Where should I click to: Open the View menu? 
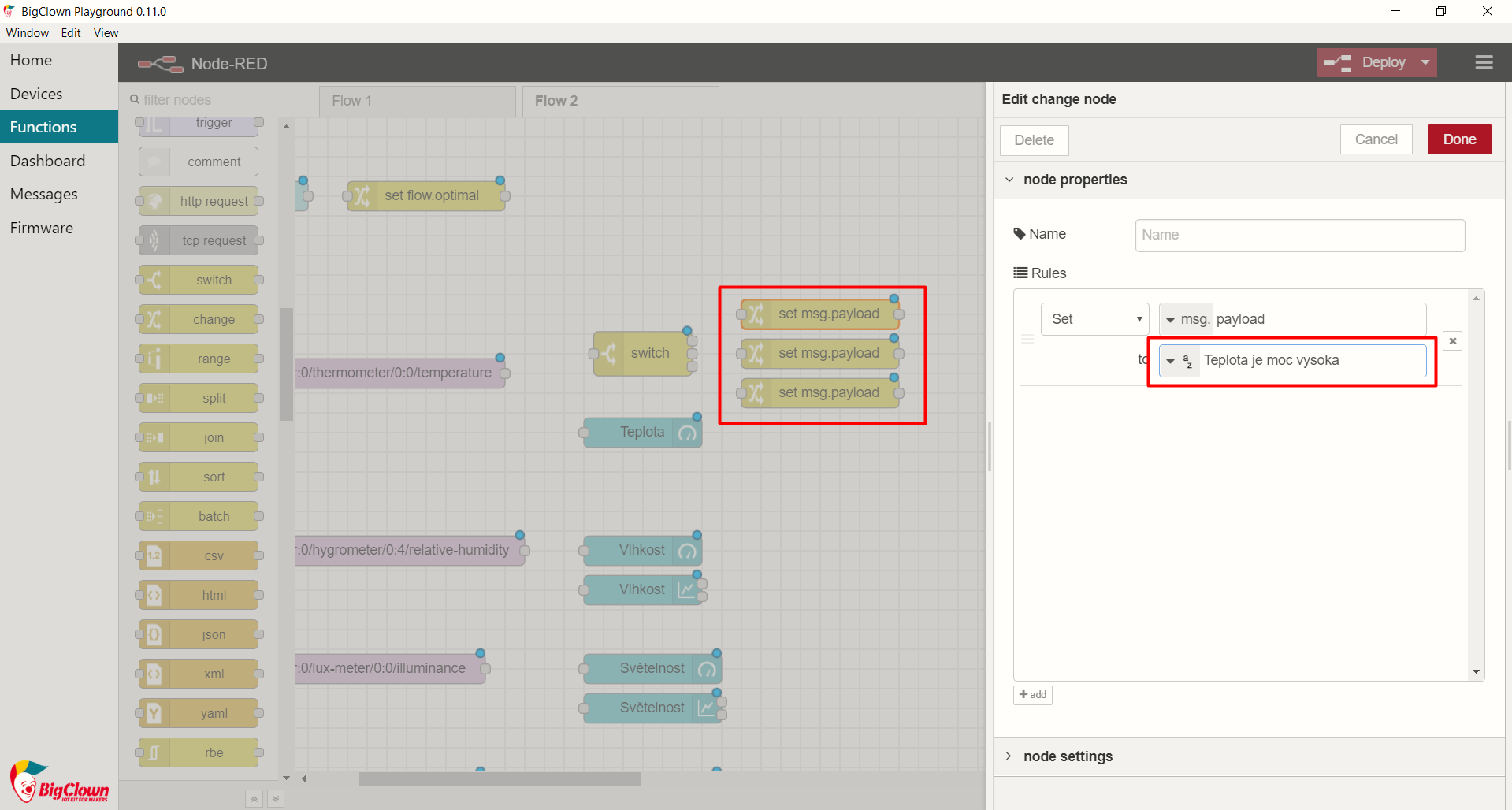(x=106, y=33)
